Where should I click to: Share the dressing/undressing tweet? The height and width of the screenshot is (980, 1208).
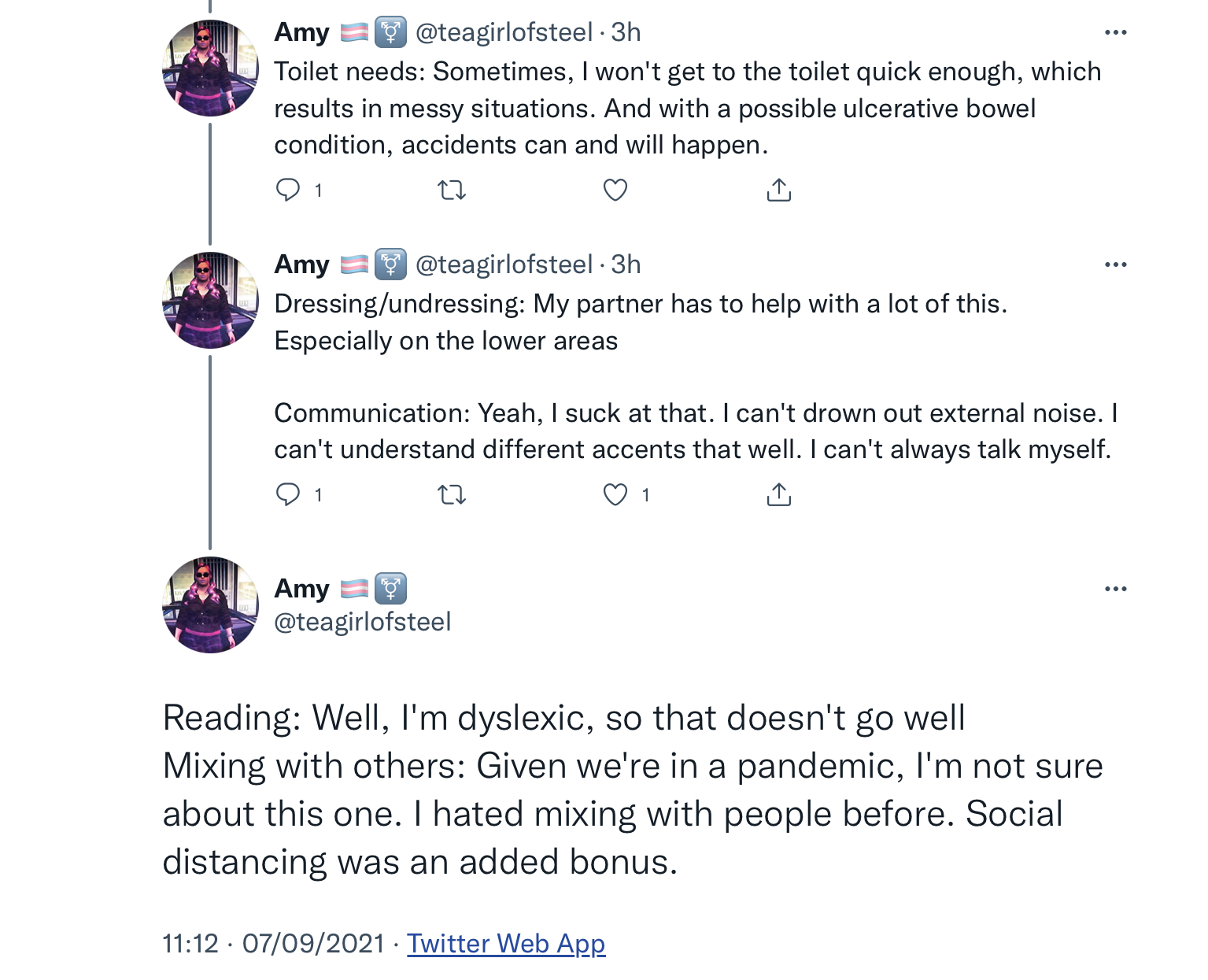tap(778, 494)
